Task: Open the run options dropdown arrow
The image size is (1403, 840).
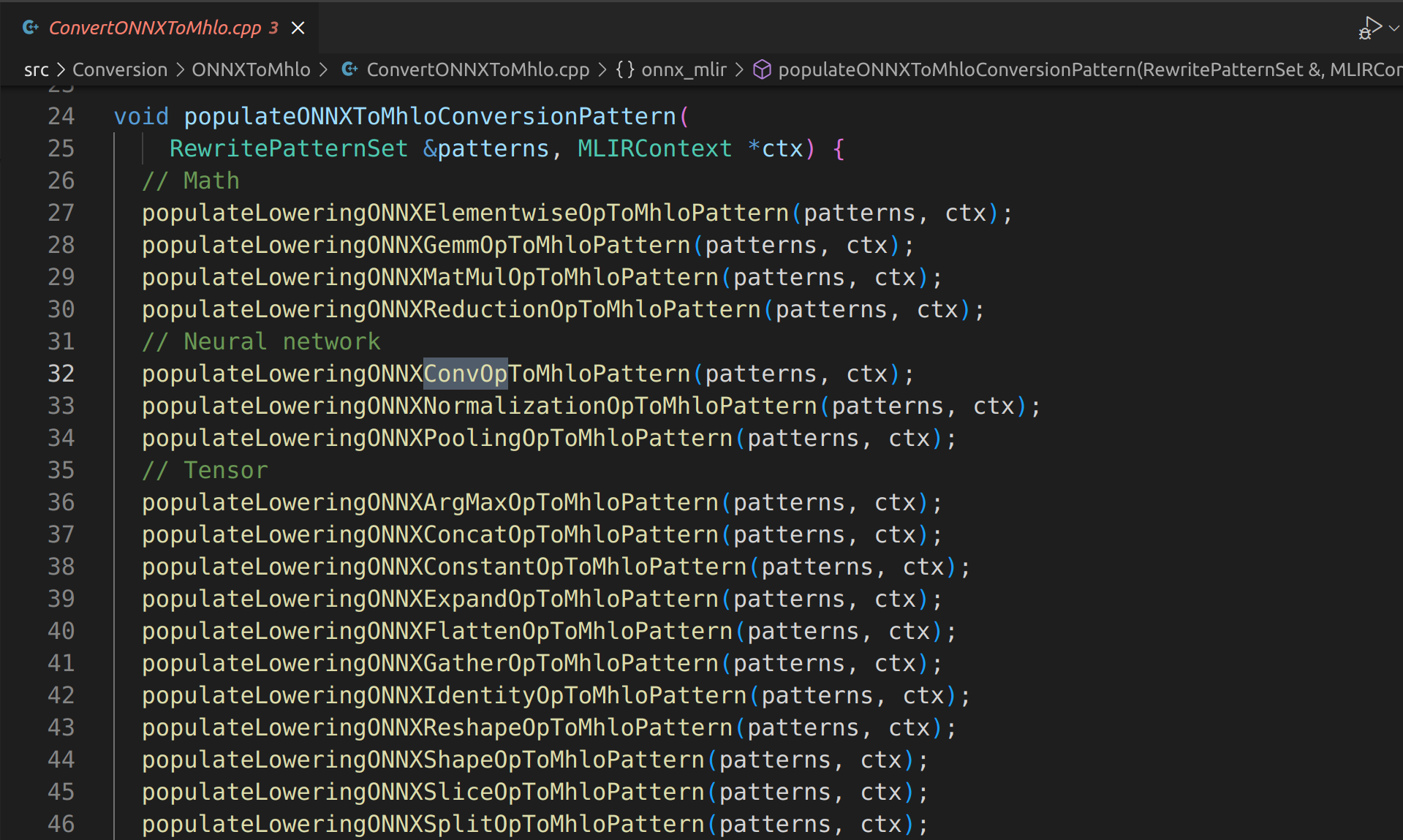Action: pyautogui.click(x=1393, y=28)
